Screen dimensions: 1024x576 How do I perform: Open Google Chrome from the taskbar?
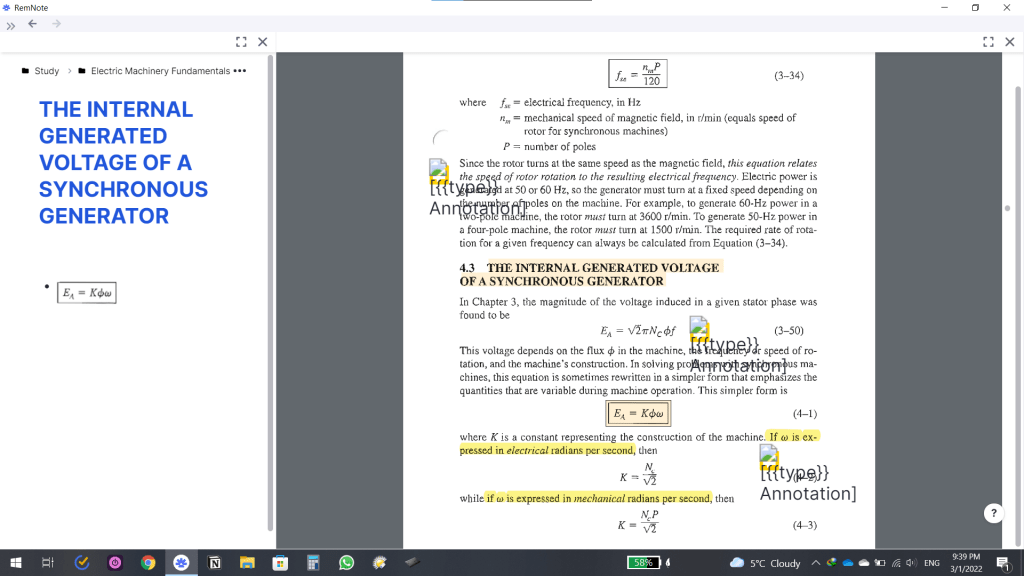[148, 563]
